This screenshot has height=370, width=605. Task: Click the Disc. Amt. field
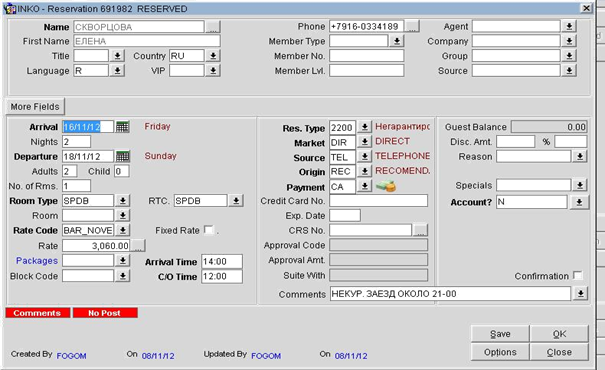tap(515, 142)
